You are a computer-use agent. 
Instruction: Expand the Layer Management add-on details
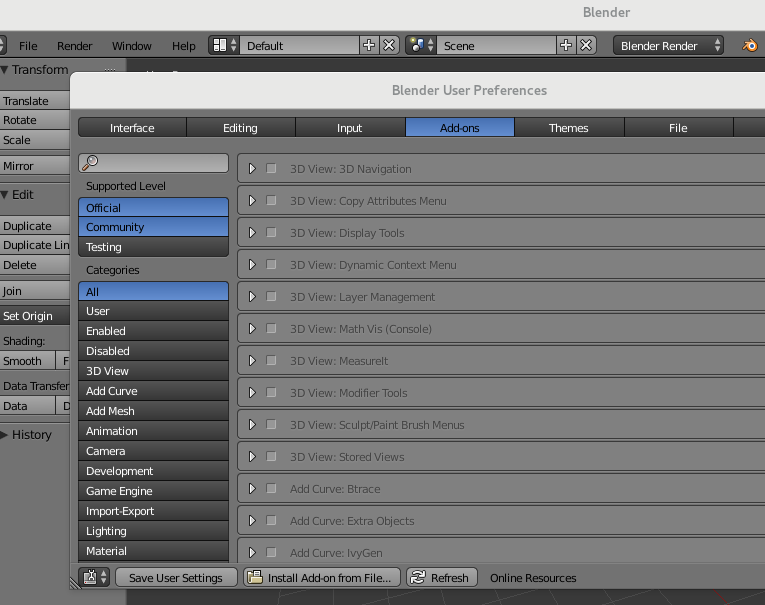(252, 297)
